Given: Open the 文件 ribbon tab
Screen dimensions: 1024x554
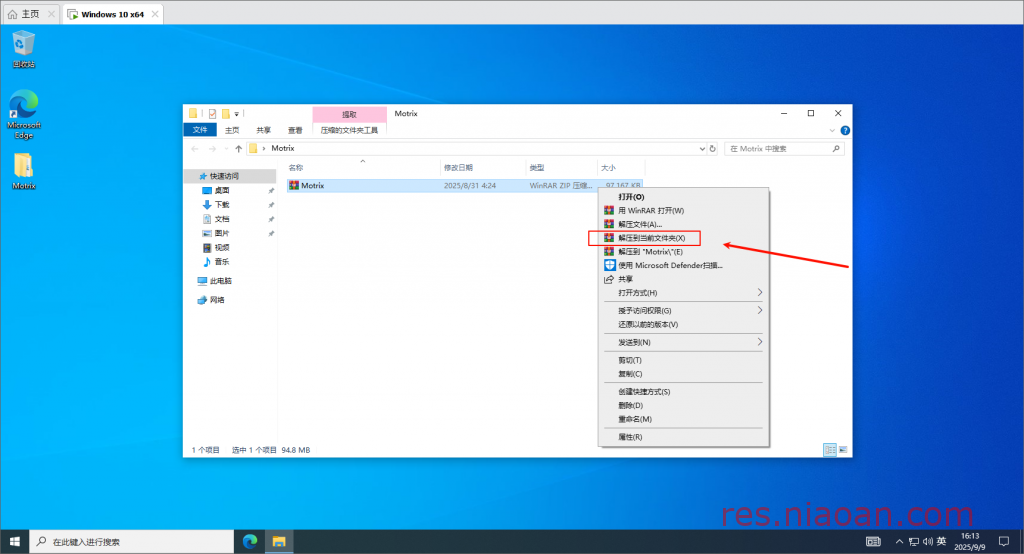Looking at the screenshot, I should [x=200, y=130].
